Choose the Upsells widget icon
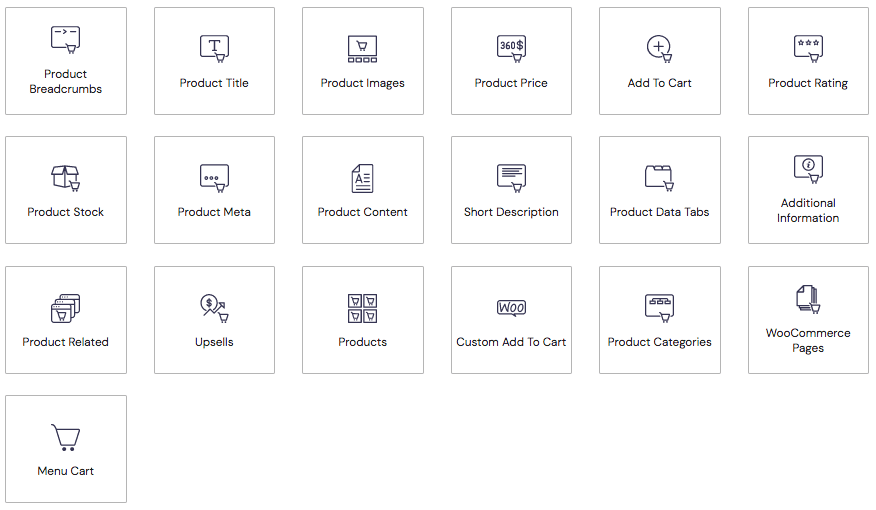 coord(214,308)
